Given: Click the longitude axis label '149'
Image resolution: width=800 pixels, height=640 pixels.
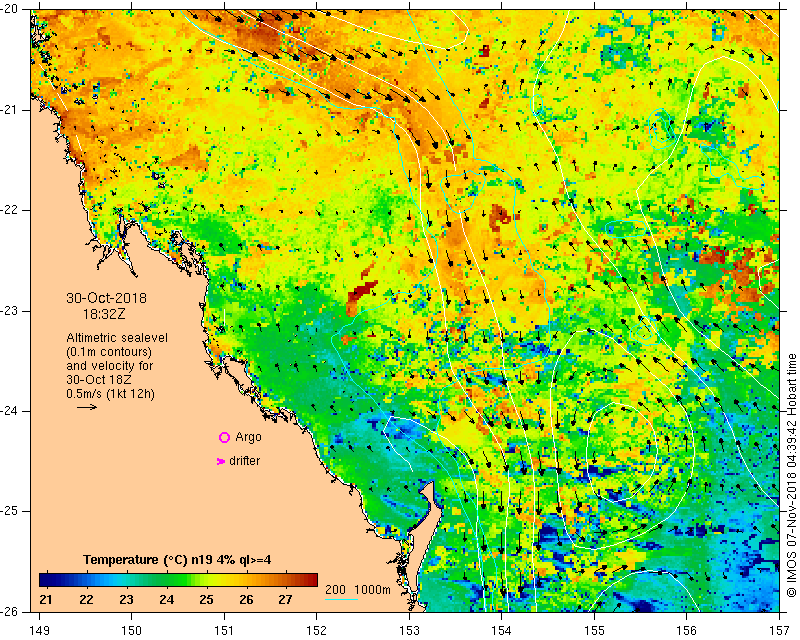Looking at the screenshot, I should (x=39, y=630).
